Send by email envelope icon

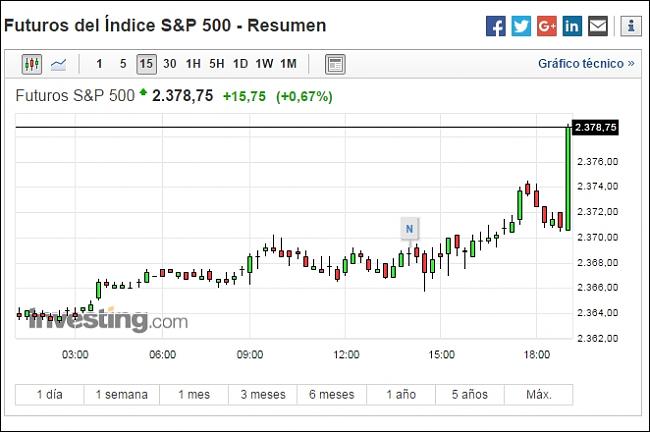coord(598,26)
